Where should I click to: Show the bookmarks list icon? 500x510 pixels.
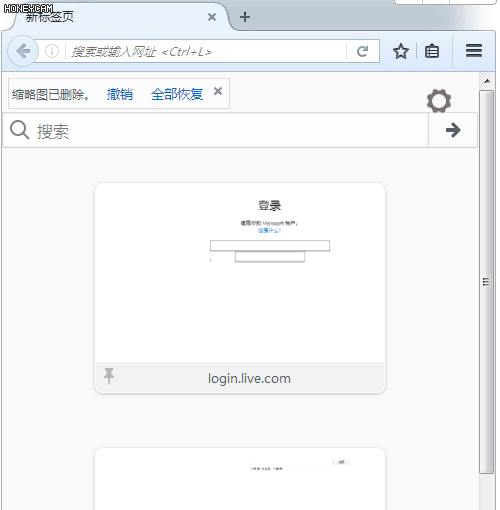(432, 51)
